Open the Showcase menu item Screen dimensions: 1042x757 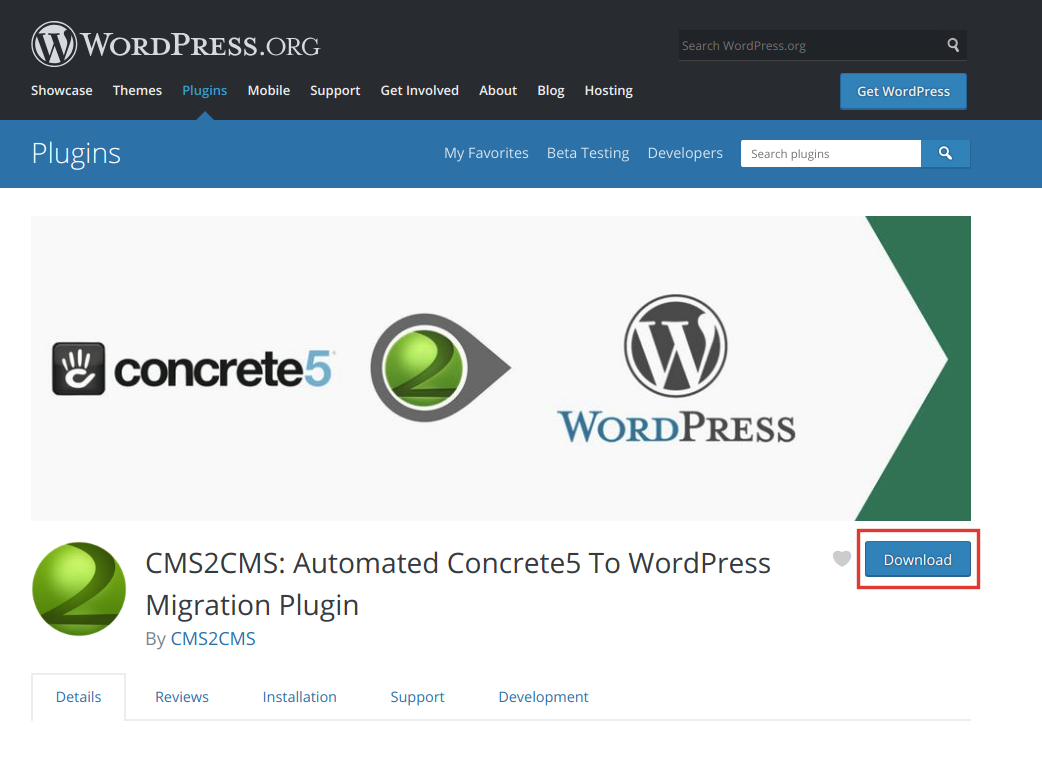(x=62, y=90)
